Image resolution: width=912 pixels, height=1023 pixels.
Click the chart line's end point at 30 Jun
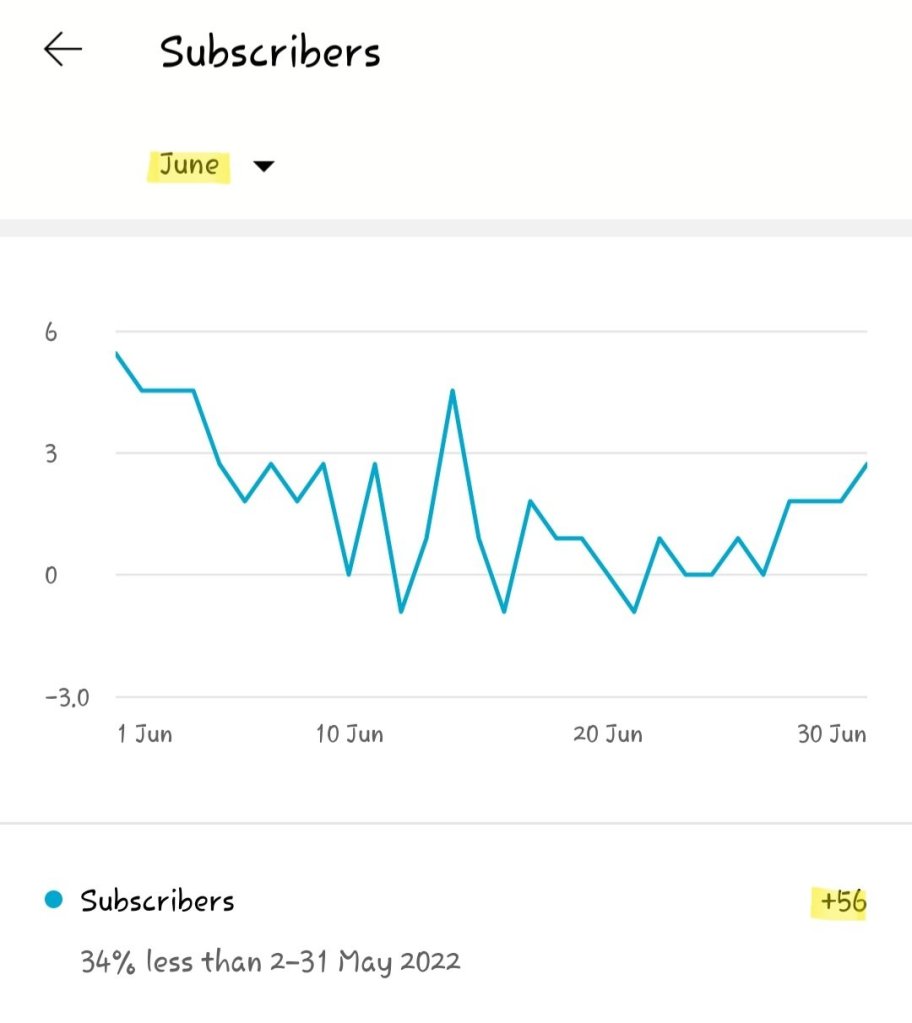tap(866, 464)
